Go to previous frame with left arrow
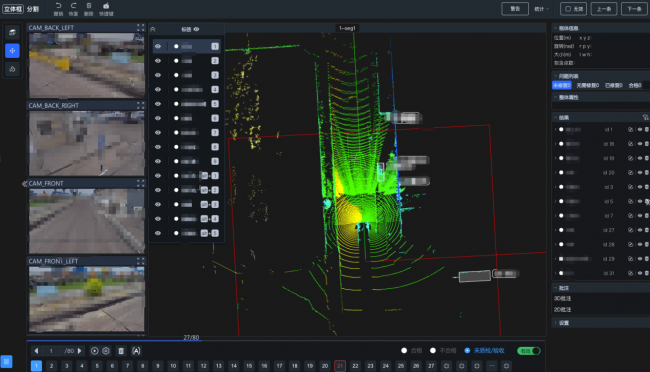This screenshot has height=372, width=650. point(36,351)
